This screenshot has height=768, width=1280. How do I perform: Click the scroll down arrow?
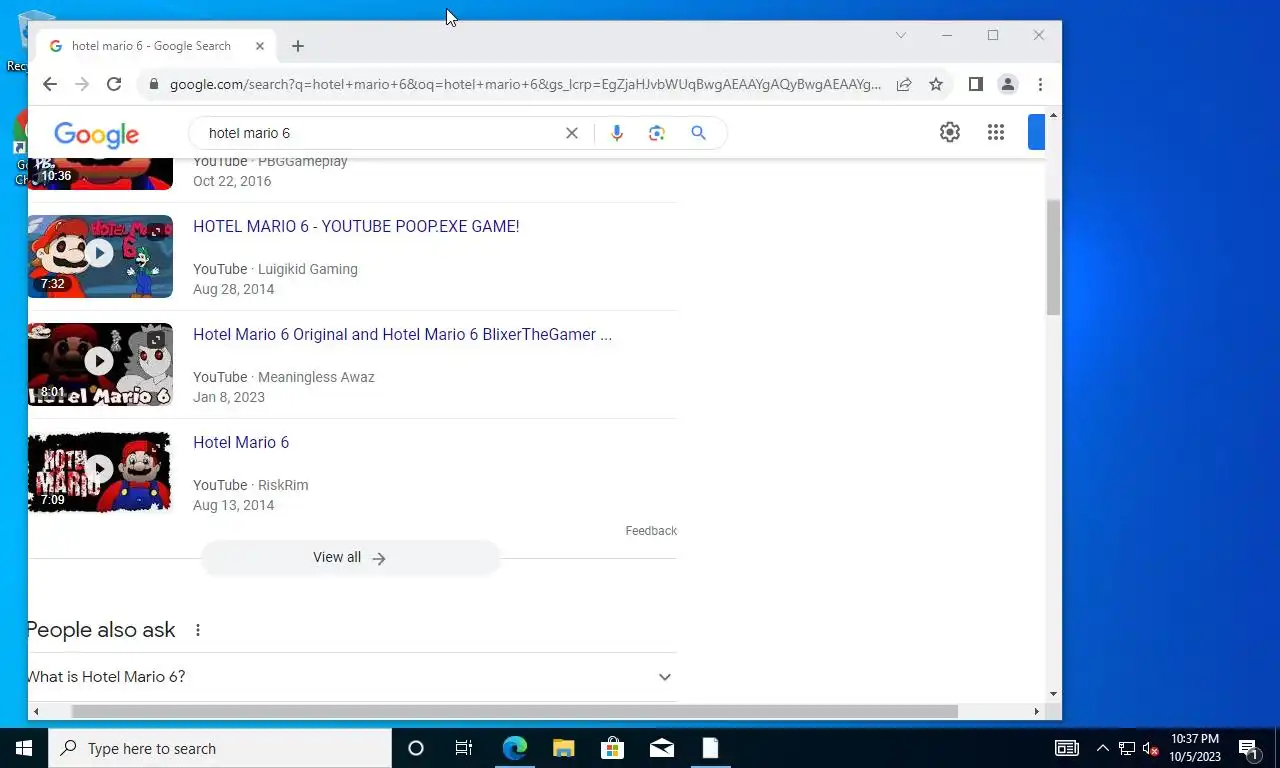pyautogui.click(x=1053, y=694)
